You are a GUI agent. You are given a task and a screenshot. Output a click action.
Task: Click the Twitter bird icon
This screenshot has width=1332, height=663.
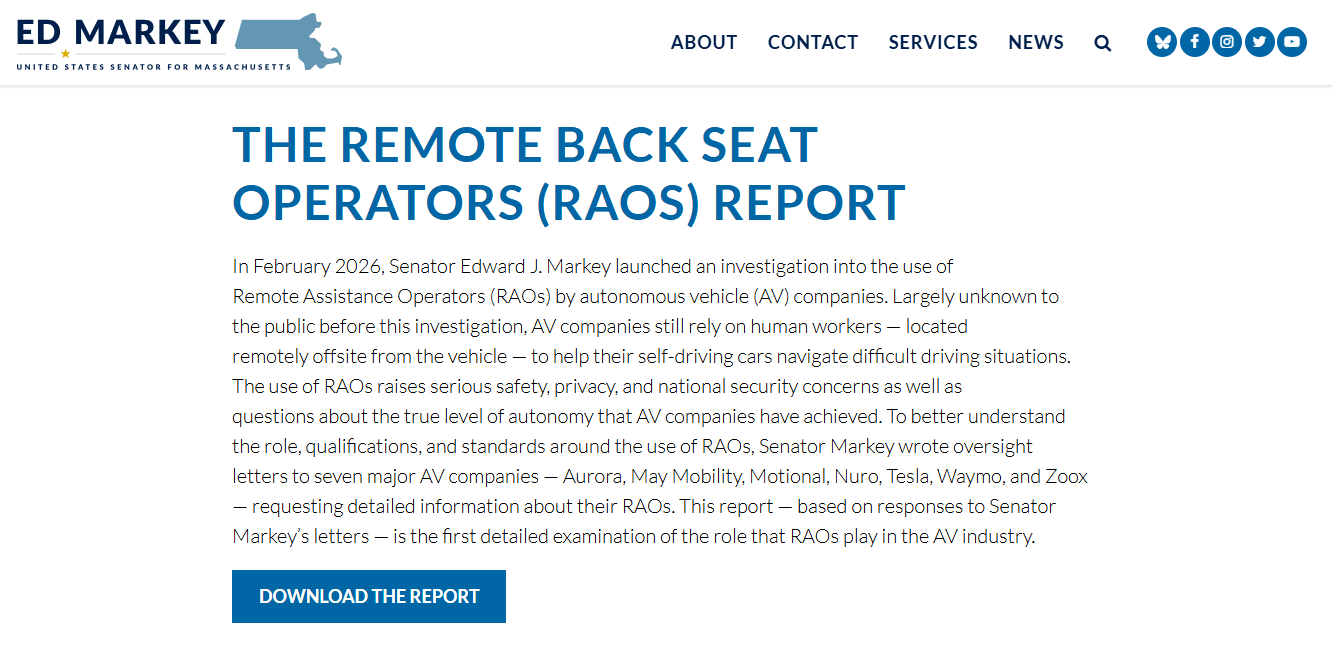pyautogui.click(x=1260, y=42)
